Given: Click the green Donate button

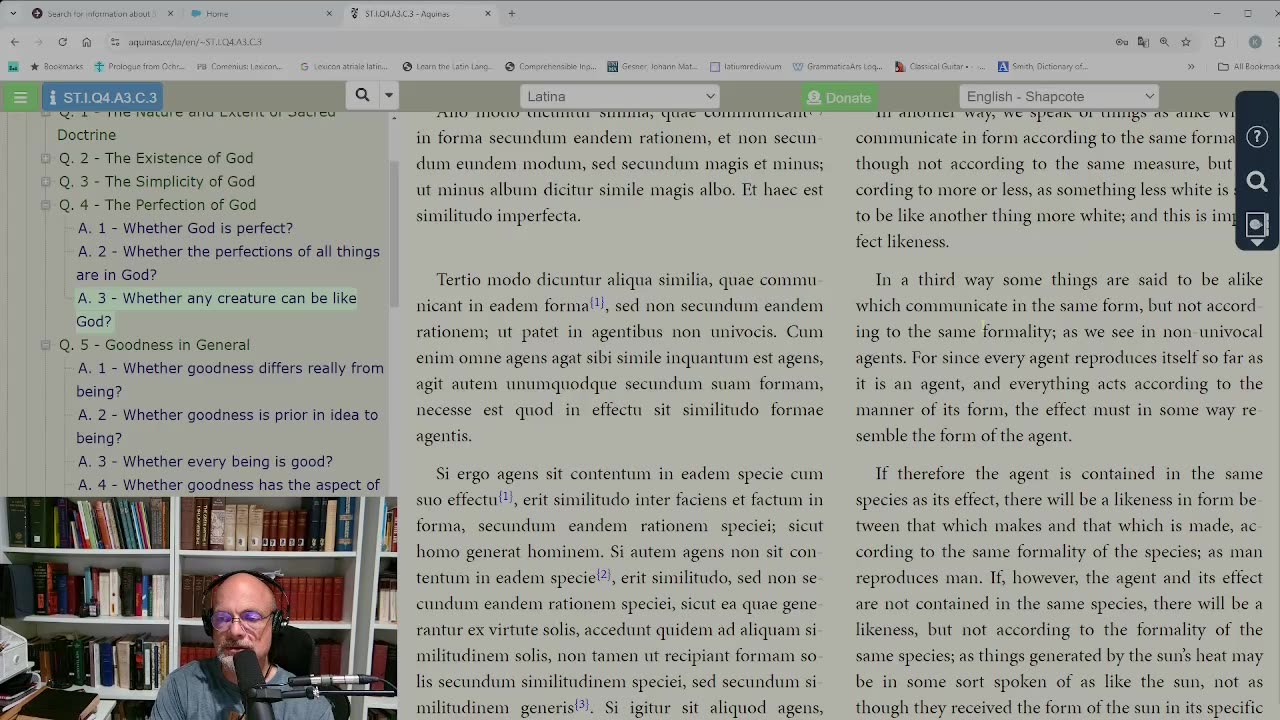Looking at the screenshot, I should click(838, 97).
